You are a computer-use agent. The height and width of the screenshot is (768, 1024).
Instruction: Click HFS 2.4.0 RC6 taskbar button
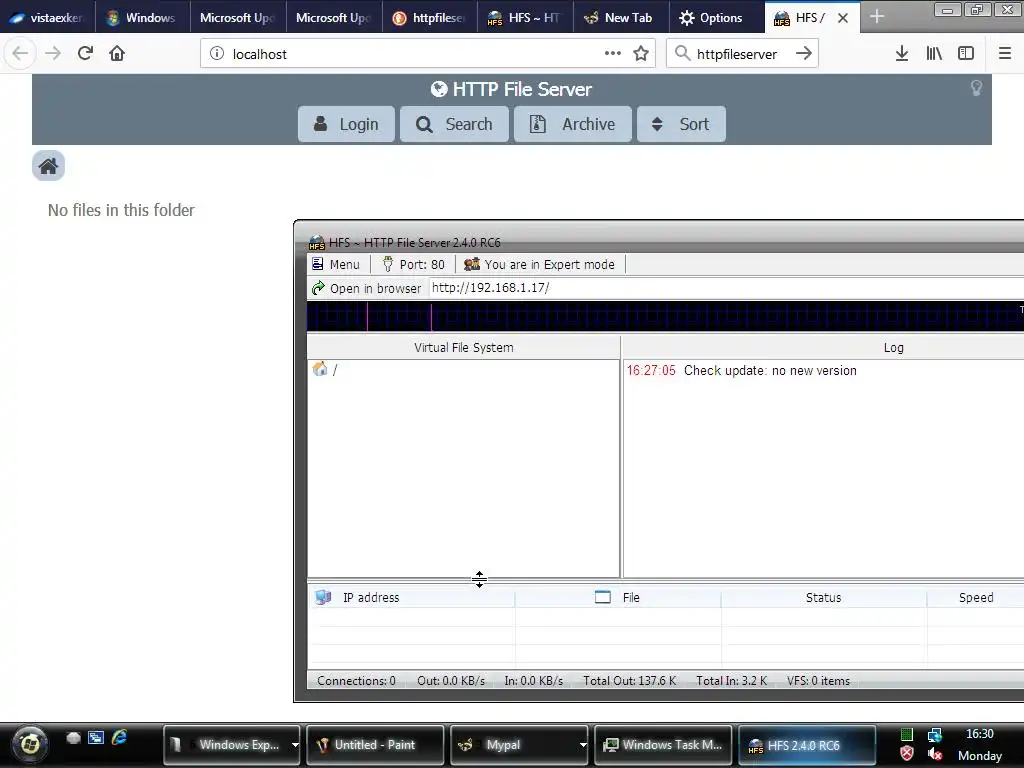pos(807,744)
